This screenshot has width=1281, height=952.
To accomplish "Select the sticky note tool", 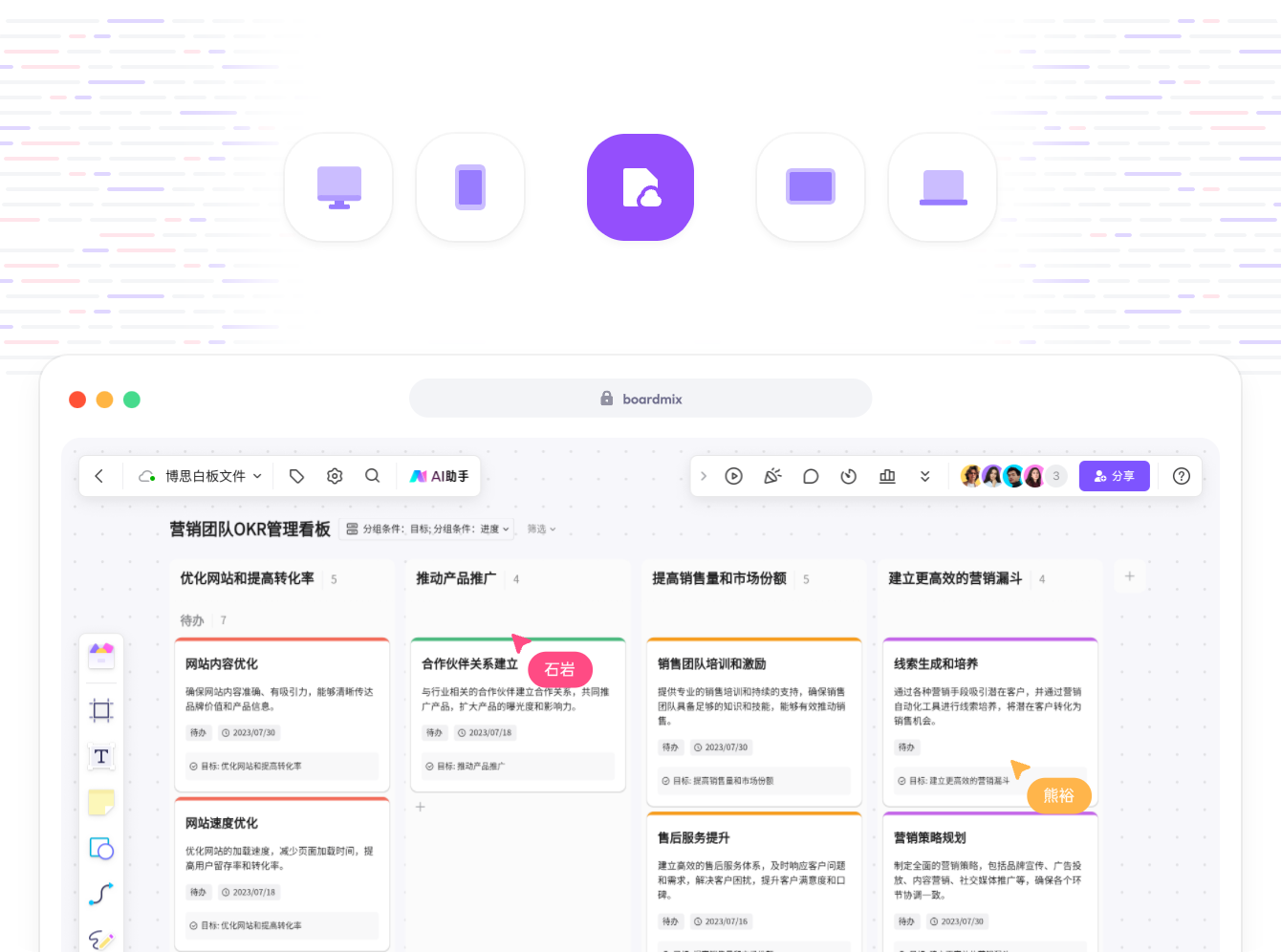I will pos(101,802).
